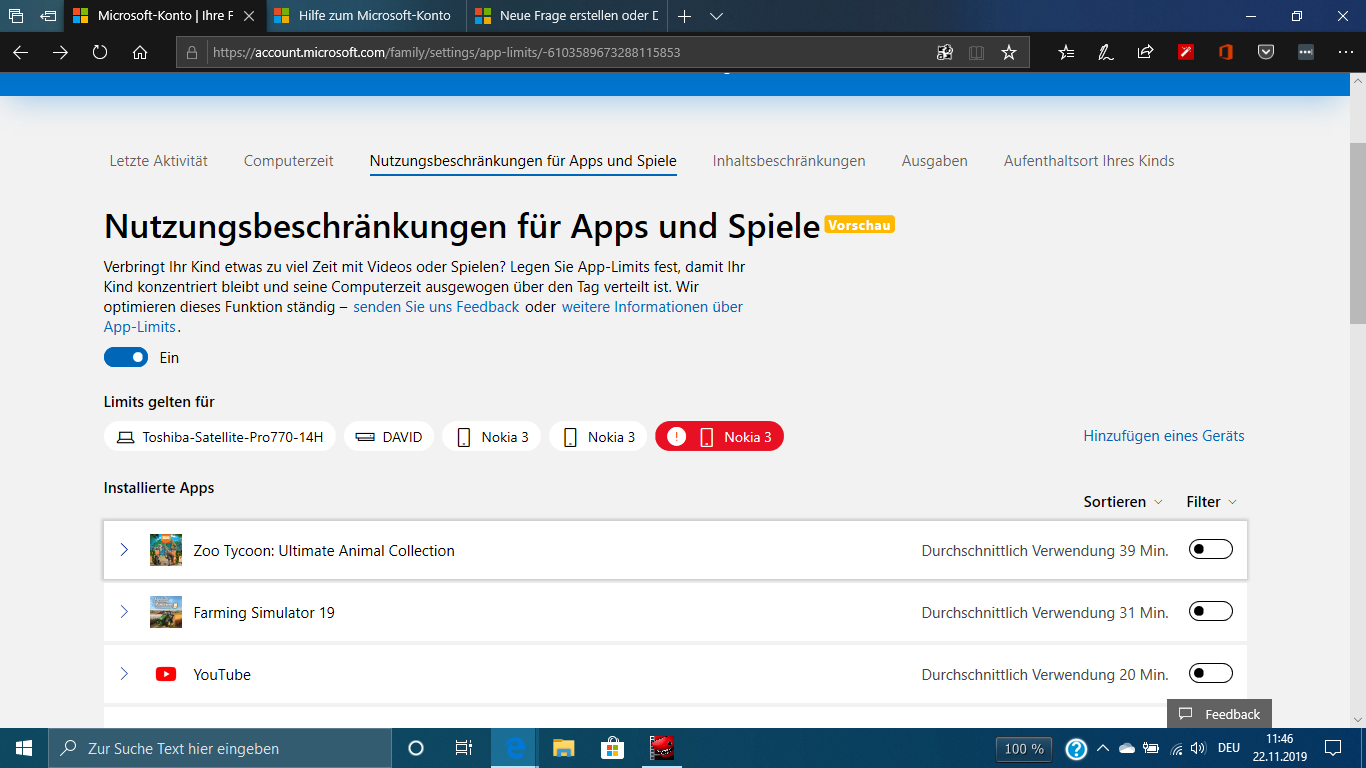This screenshot has height=768, width=1366.
Task: Open Aufenthaltsort Ihres Kinds tab
Action: point(1089,161)
